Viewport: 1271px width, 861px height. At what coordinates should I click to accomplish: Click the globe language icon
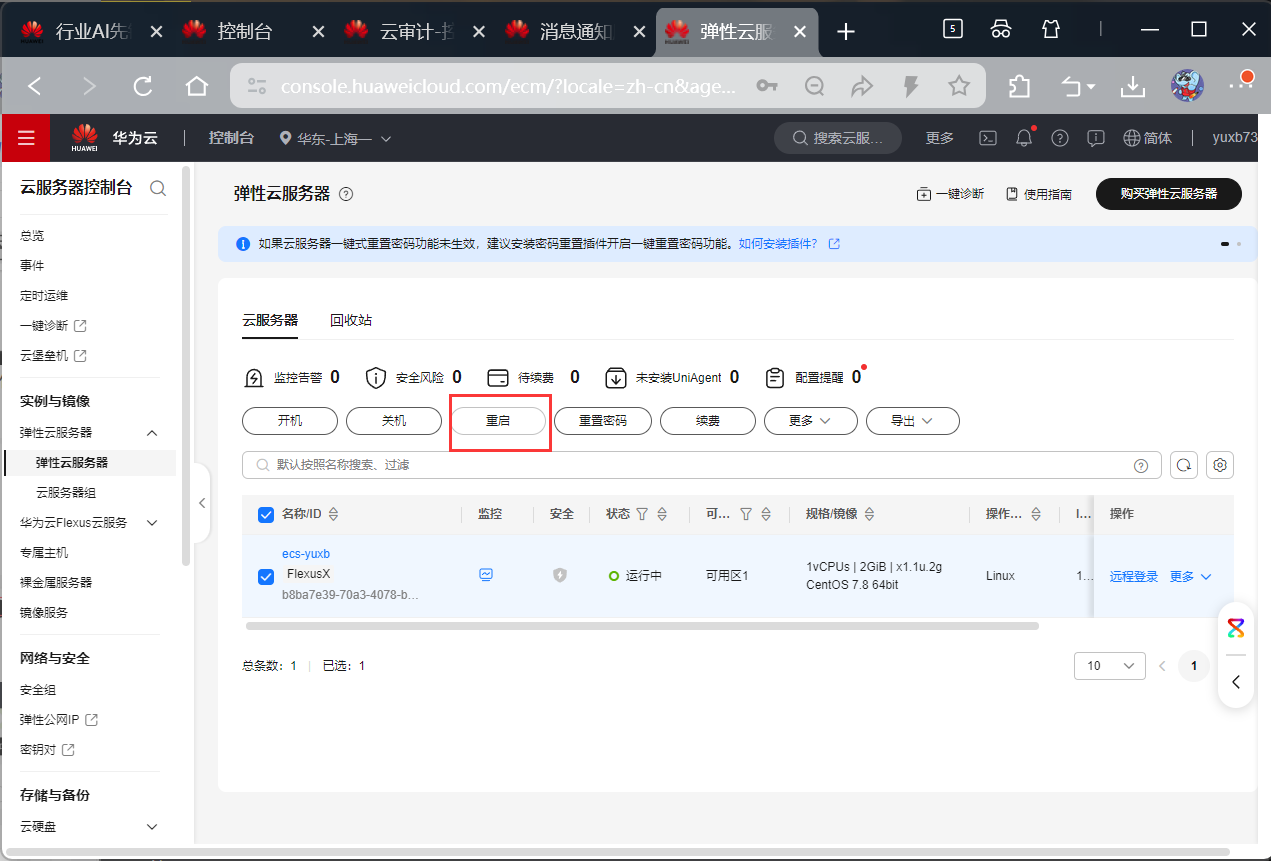(1132, 138)
